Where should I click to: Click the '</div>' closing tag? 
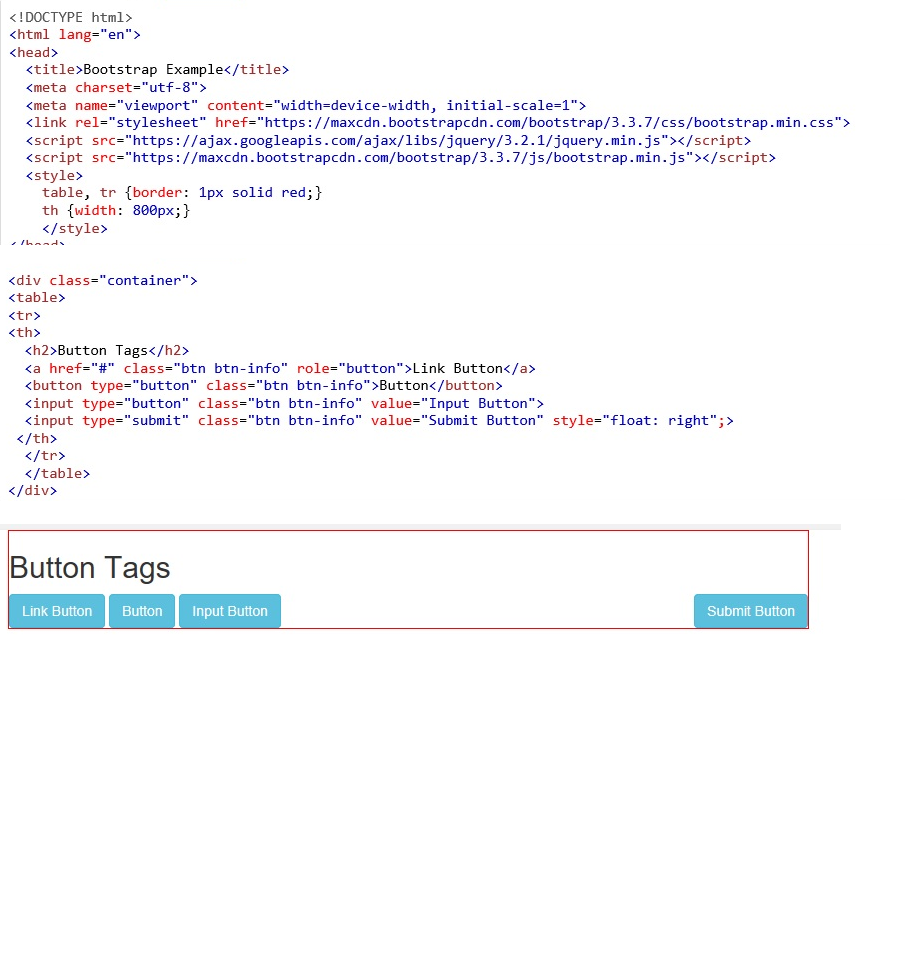point(33,491)
